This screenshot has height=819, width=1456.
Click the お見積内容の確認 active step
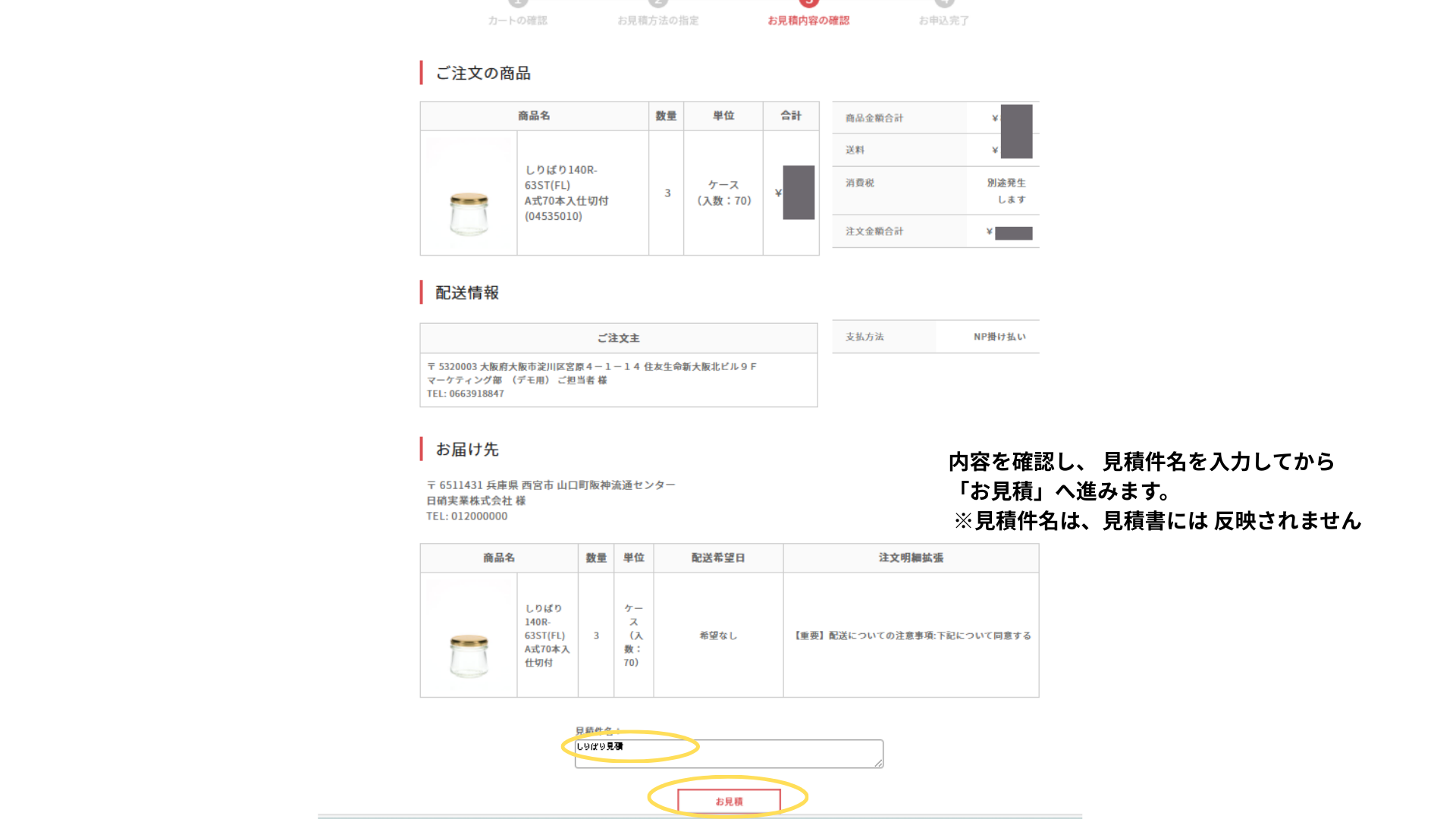point(808,20)
